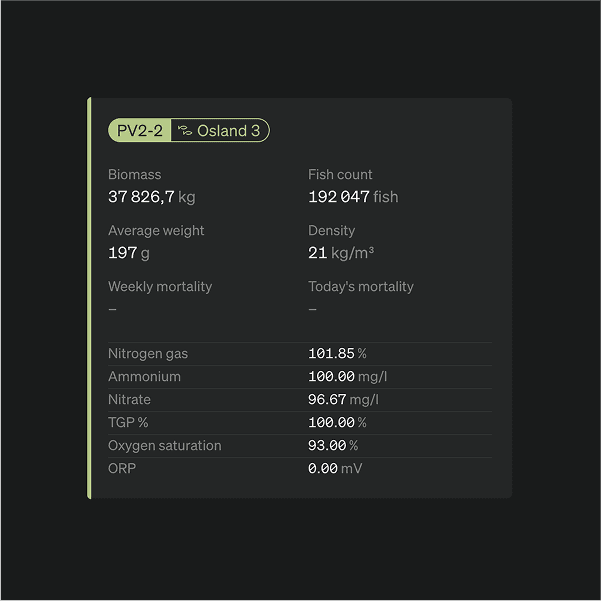Click the Today's mortality label

pyautogui.click(x=360, y=287)
